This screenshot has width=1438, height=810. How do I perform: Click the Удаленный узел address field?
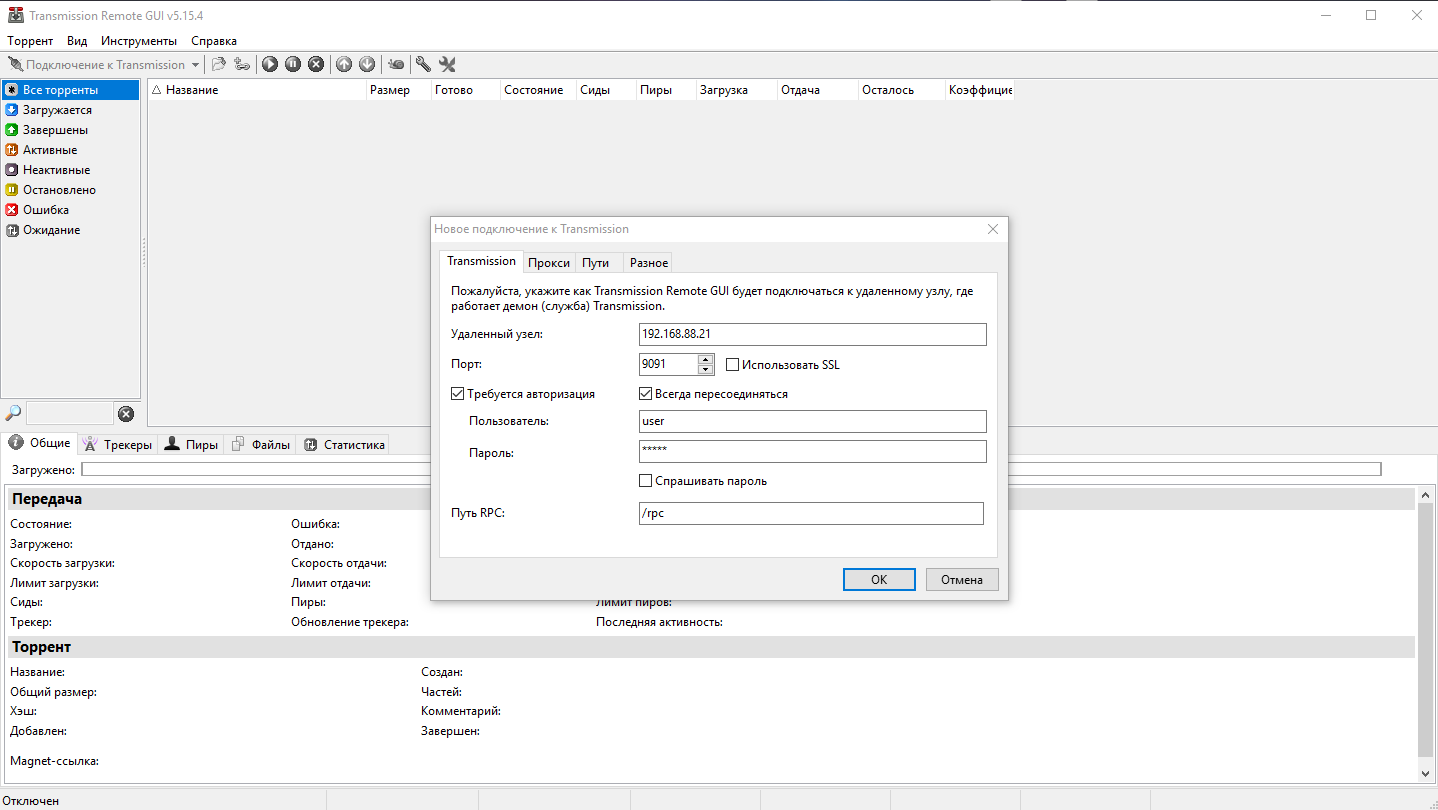[813, 334]
